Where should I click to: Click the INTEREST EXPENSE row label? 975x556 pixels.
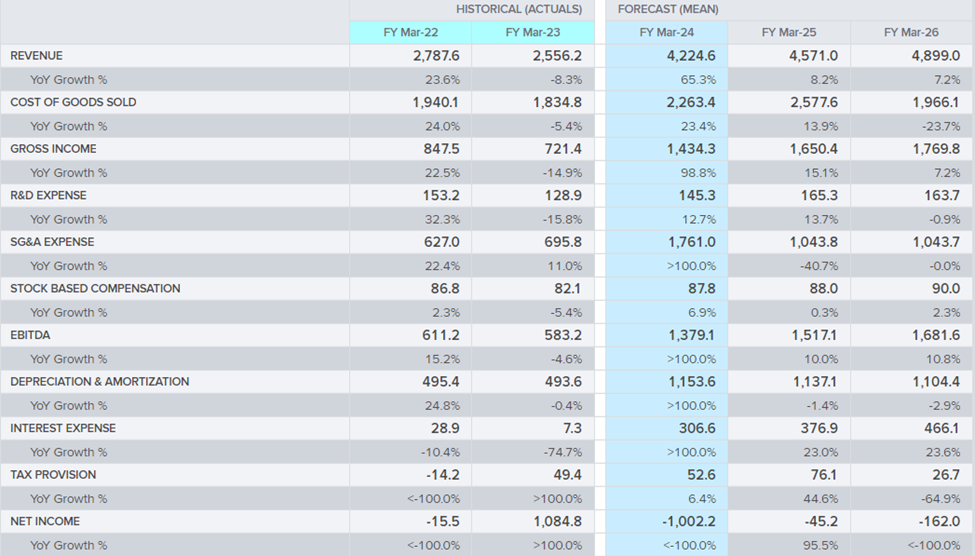coord(63,428)
